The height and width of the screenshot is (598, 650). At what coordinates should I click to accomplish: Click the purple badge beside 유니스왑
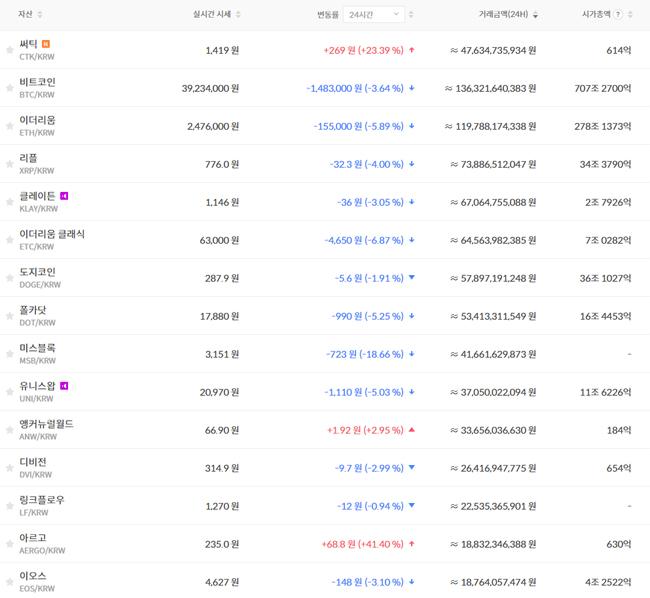tap(64, 385)
